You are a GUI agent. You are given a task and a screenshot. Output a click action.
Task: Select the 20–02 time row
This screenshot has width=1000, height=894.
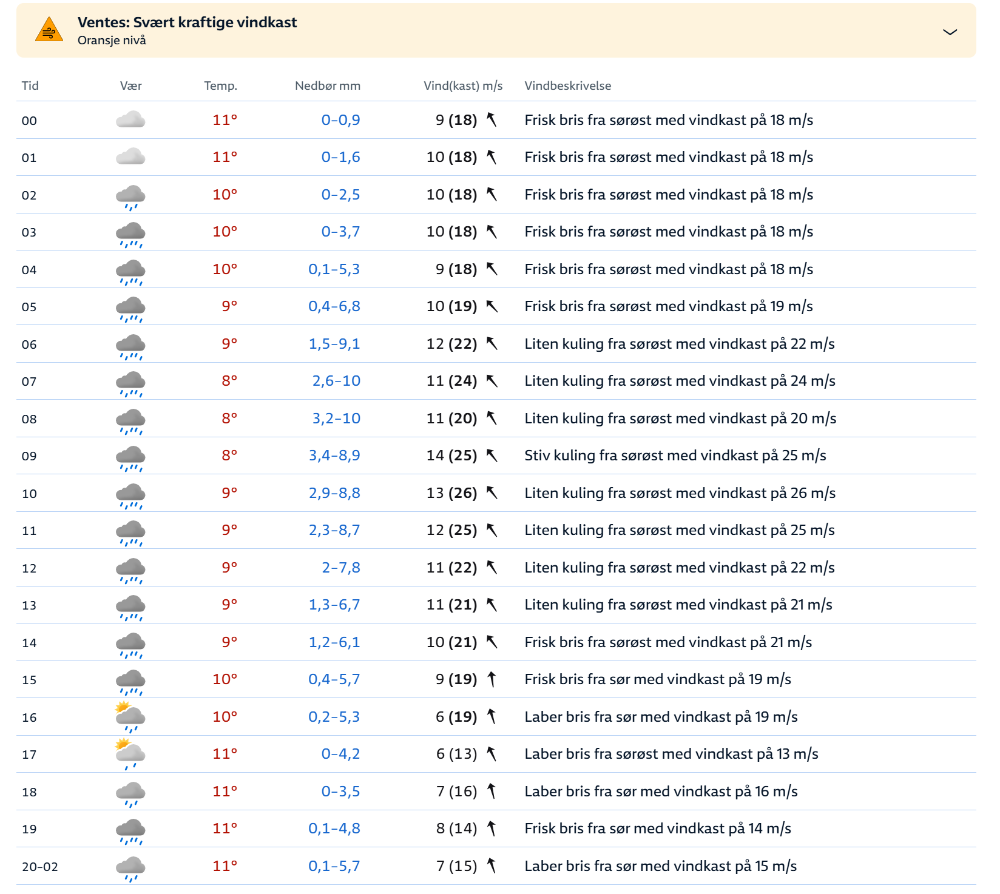click(40, 866)
